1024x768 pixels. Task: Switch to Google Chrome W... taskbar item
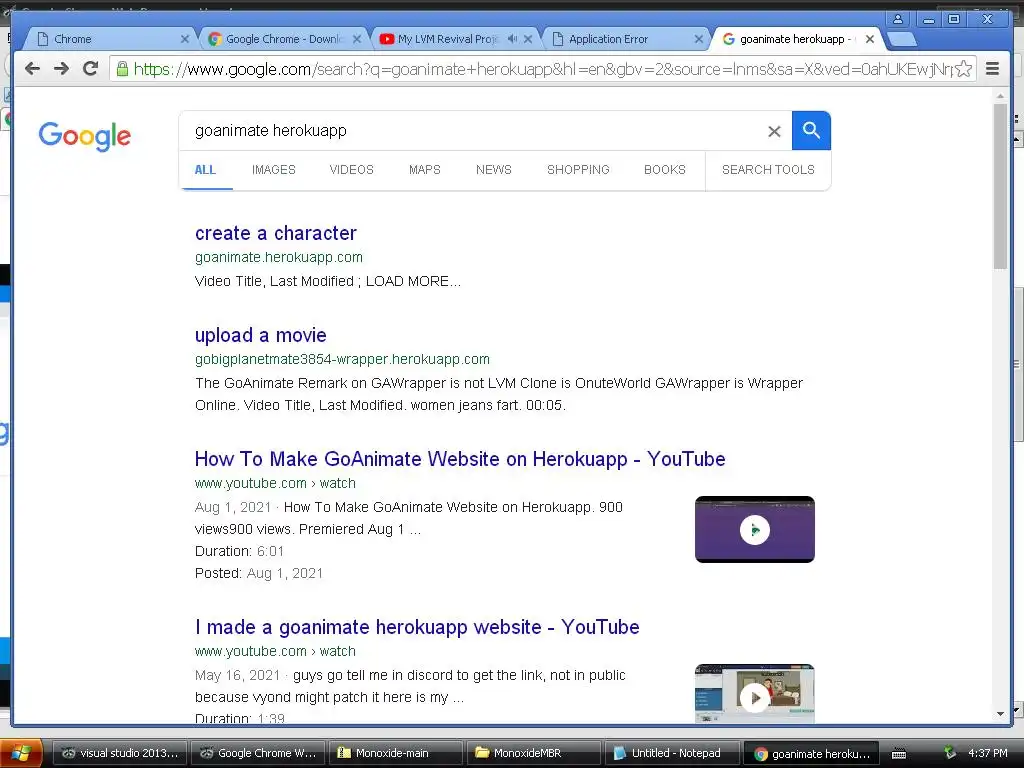coord(258,753)
